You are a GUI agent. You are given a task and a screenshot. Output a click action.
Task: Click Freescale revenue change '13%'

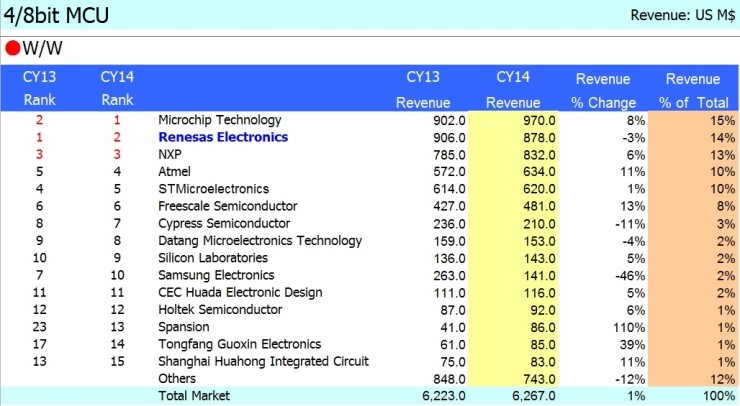tap(632, 207)
